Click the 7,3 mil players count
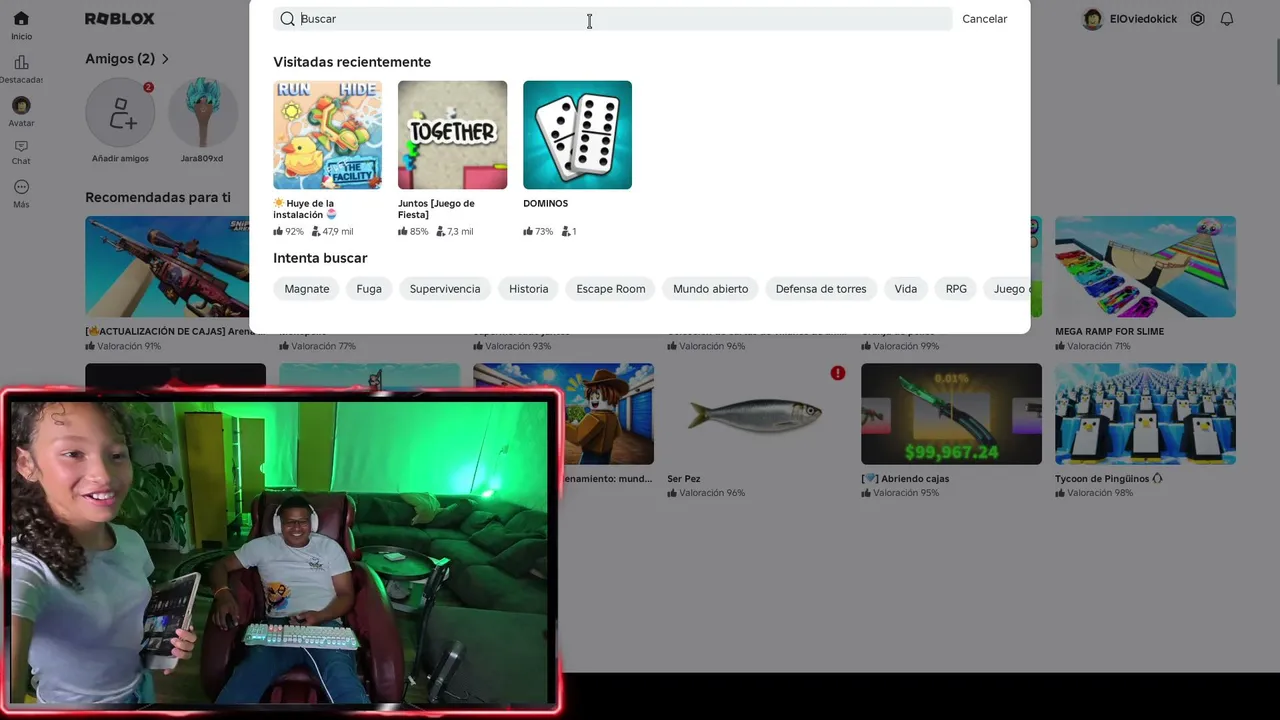 click(454, 231)
